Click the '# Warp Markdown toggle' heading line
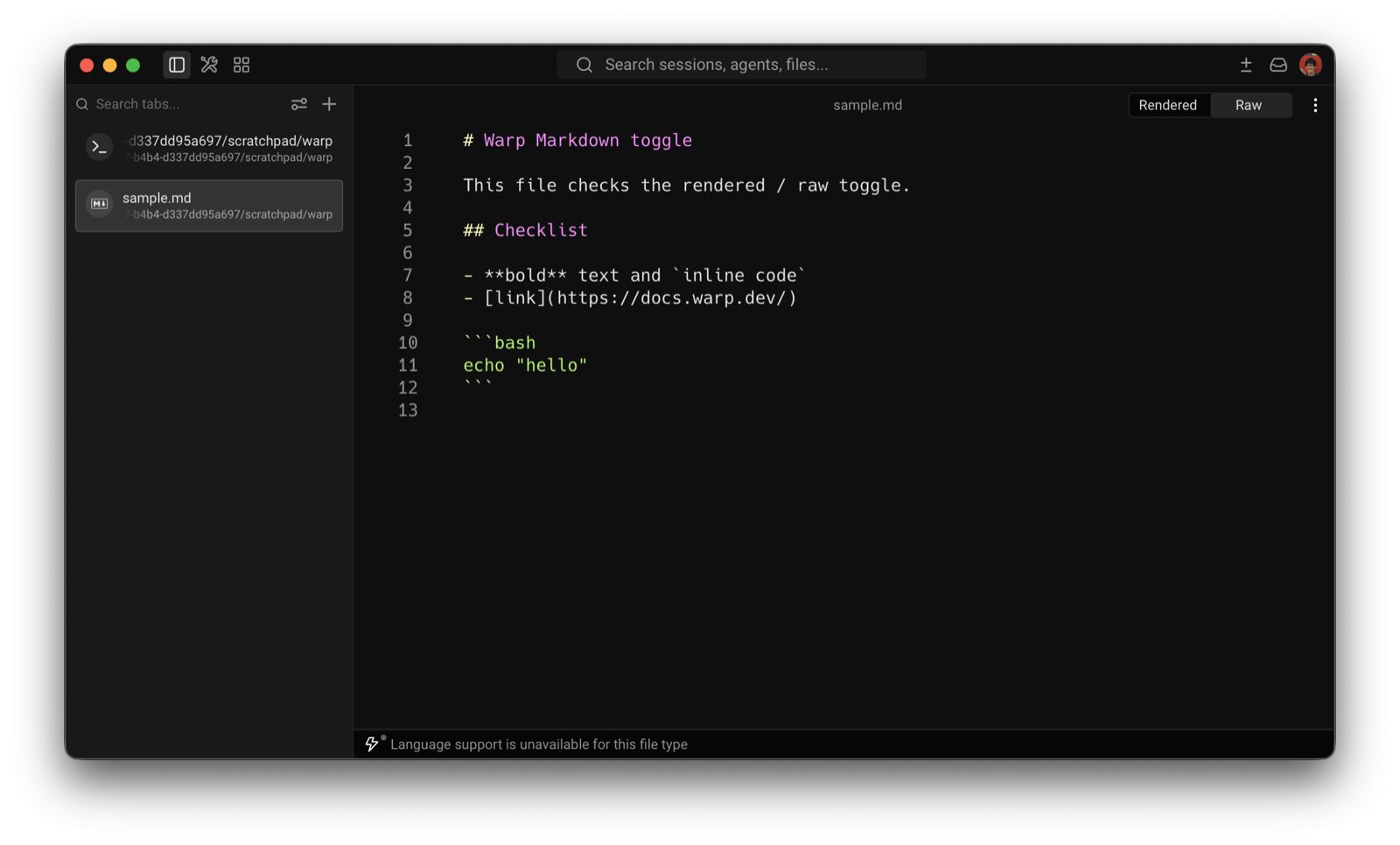This screenshot has height=845, width=1400. (577, 140)
